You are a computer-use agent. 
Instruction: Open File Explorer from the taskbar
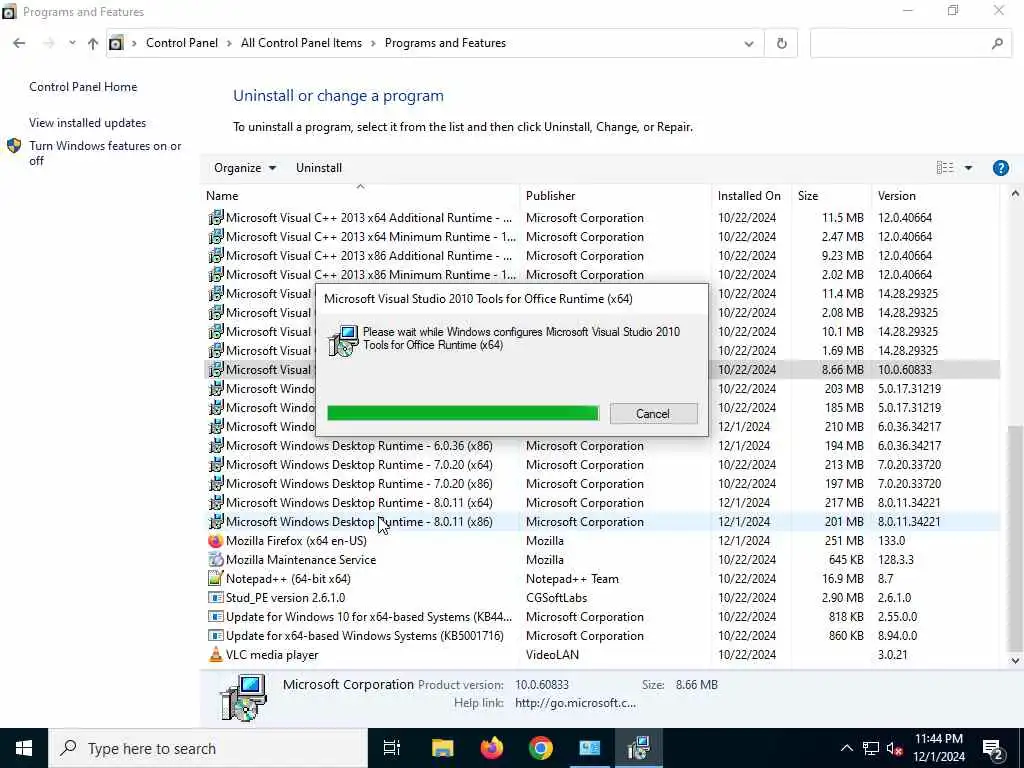[442, 748]
